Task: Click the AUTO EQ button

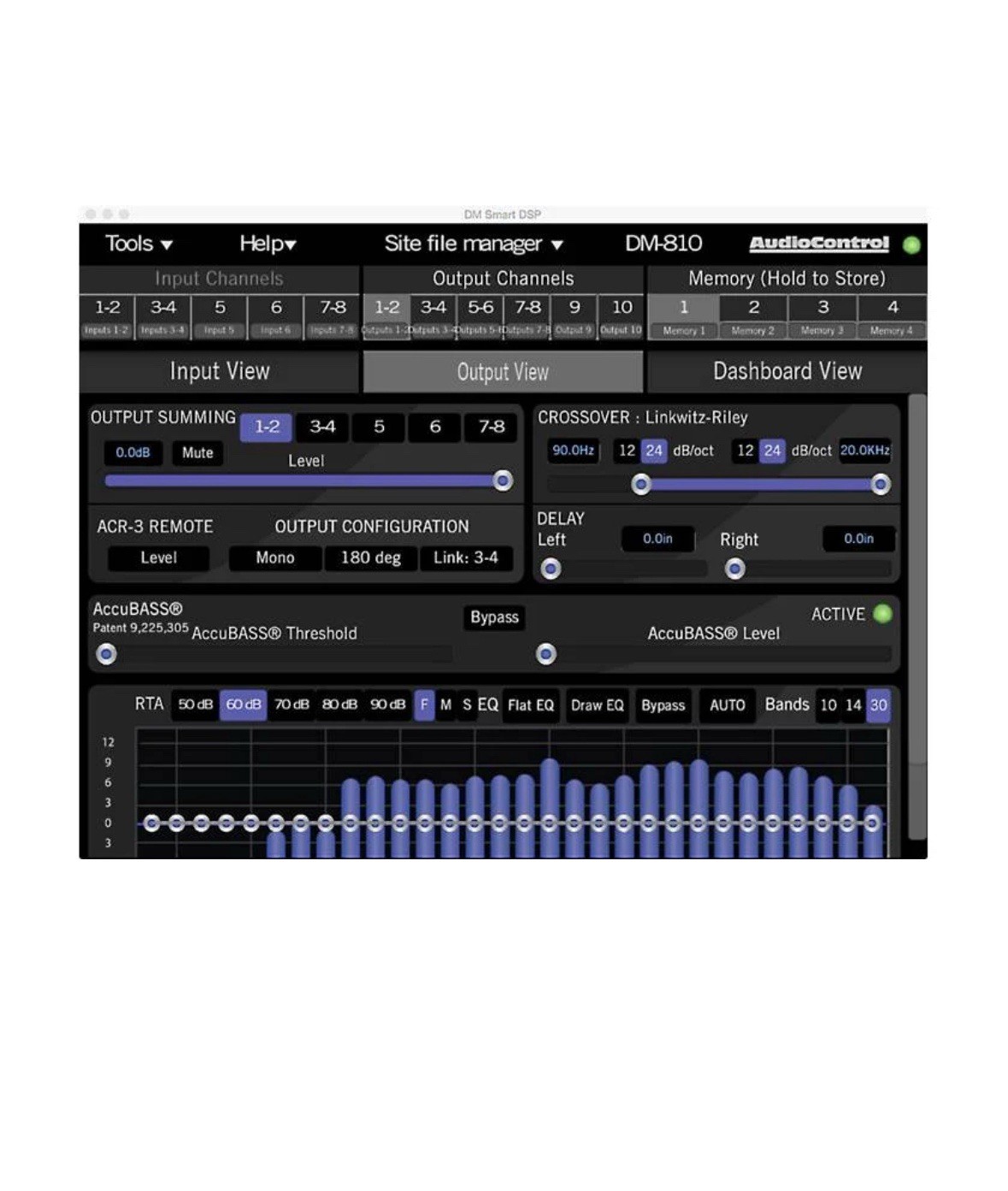Action: pos(728,706)
